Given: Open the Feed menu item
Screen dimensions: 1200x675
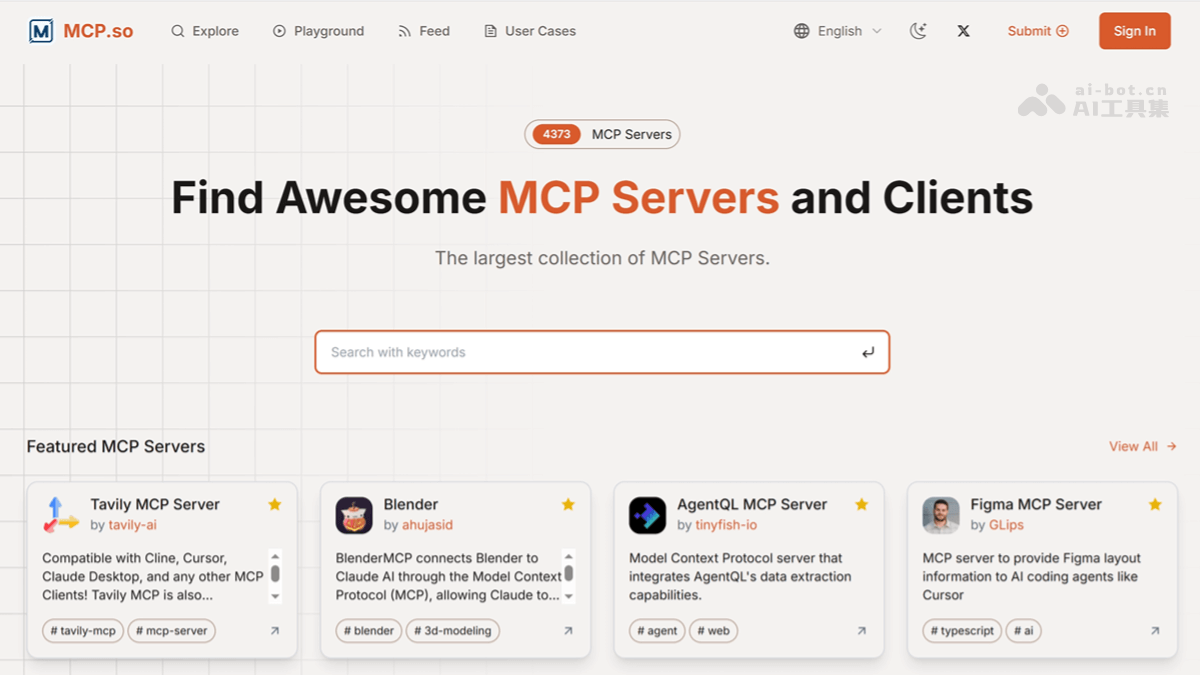Looking at the screenshot, I should click(424, 31).
